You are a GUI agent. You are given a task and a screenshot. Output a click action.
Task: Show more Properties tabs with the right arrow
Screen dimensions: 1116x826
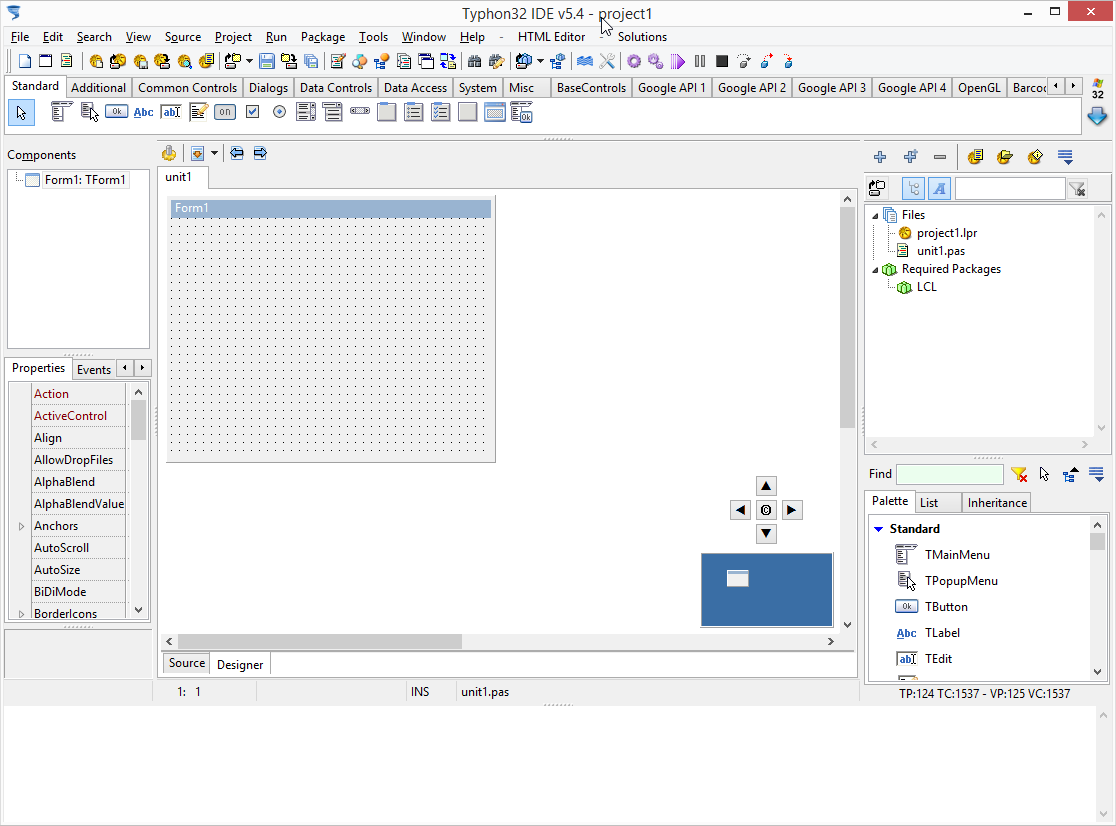coord(142,368)
